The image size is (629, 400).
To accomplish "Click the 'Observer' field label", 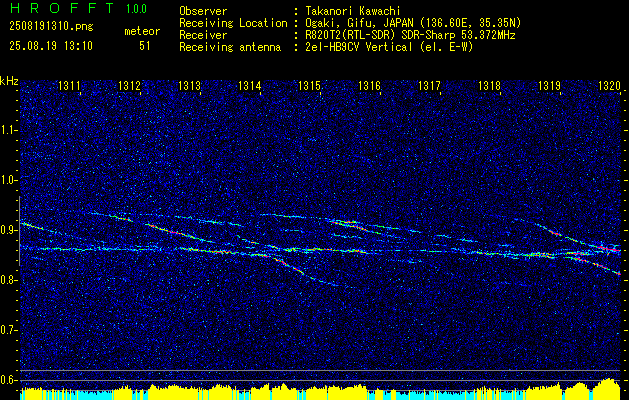I will 203,11.
